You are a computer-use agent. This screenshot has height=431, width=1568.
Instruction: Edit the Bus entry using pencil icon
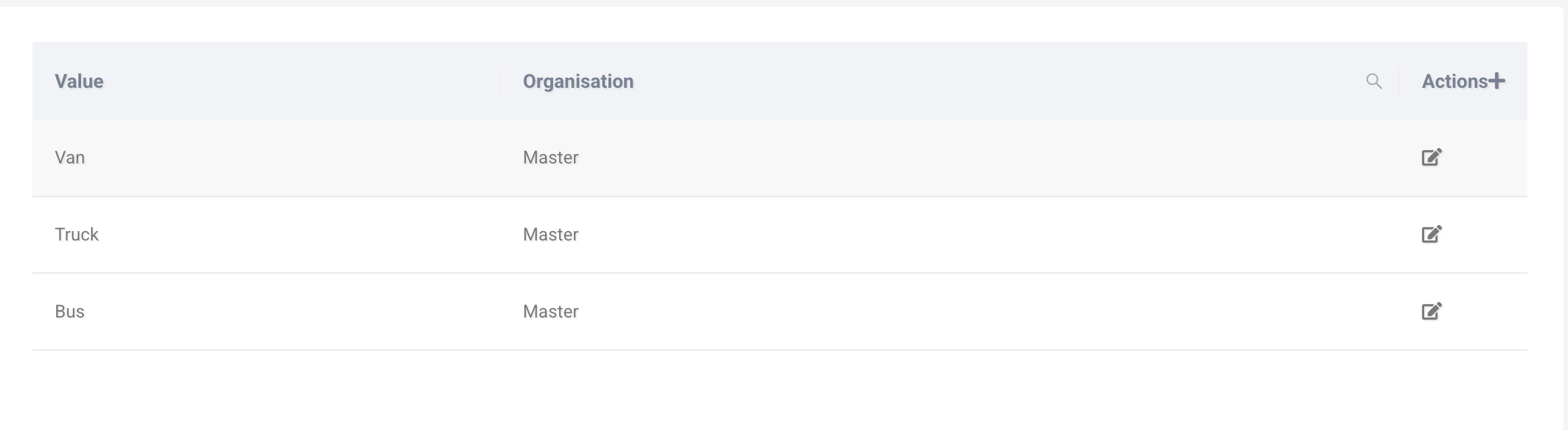point(1431,311)
